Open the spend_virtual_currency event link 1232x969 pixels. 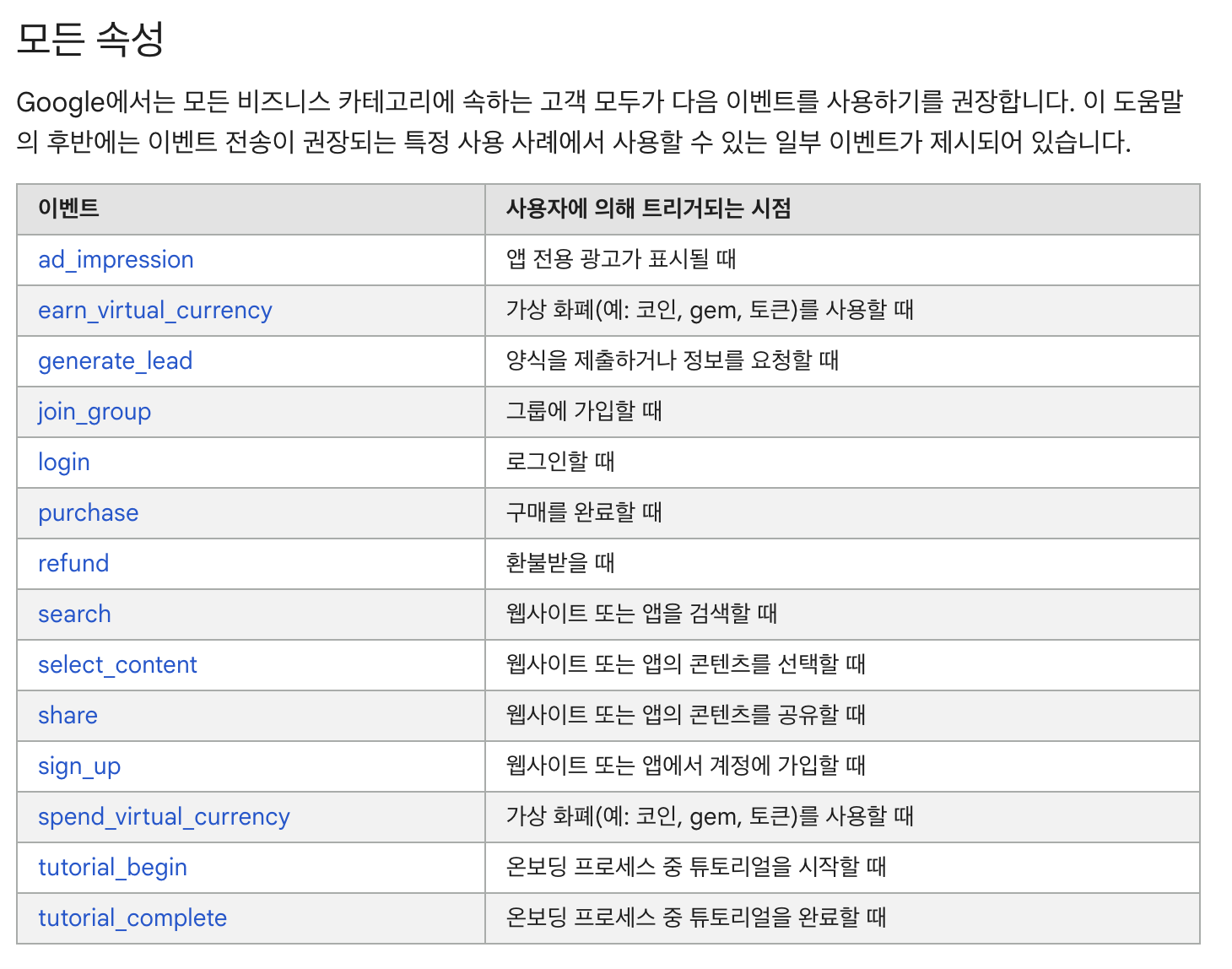[x=164, y=817]
